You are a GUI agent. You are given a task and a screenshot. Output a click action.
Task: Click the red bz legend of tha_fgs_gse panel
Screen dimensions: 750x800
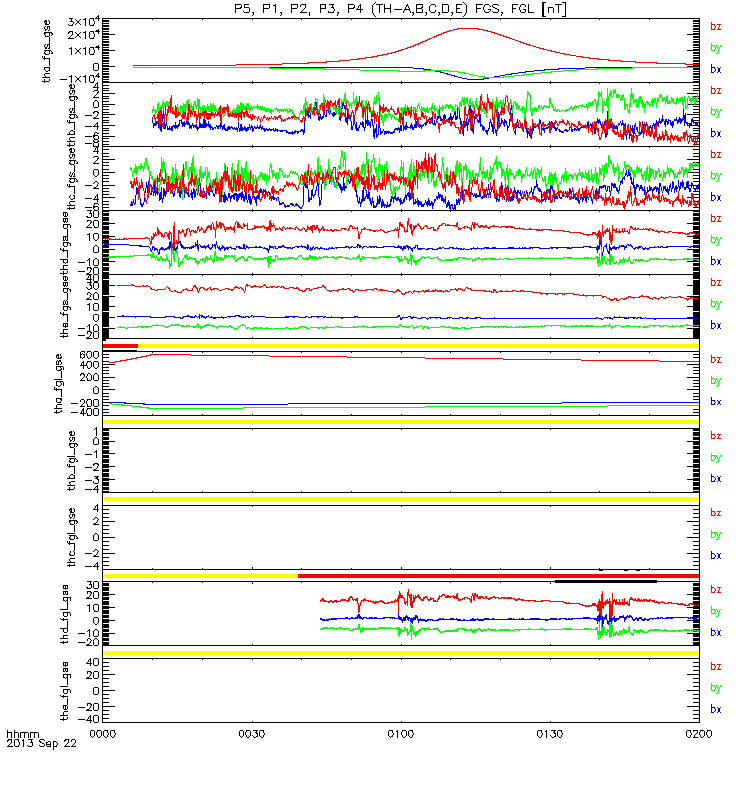(x=716, y=26)
